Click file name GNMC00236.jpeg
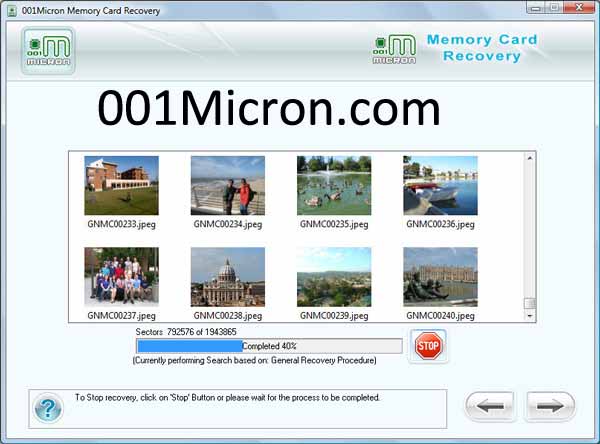Screen dimensions: 600x444 pos(440,224)
